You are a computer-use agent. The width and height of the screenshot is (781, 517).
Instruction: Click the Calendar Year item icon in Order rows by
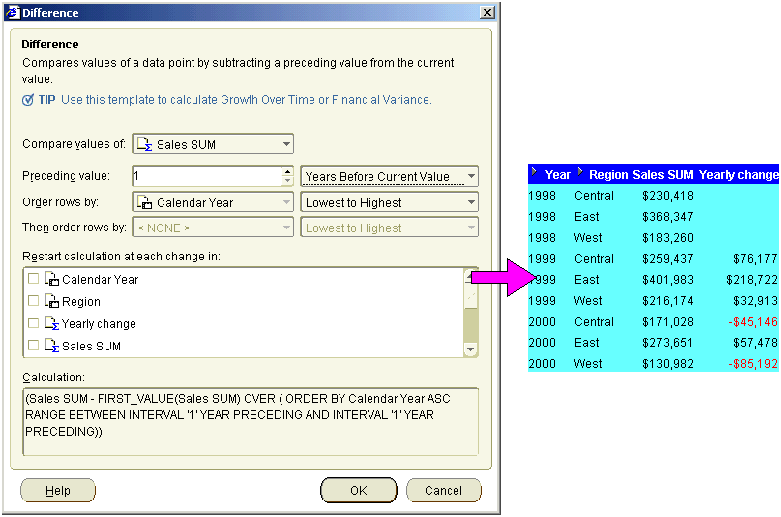click(x=144, y=202)
